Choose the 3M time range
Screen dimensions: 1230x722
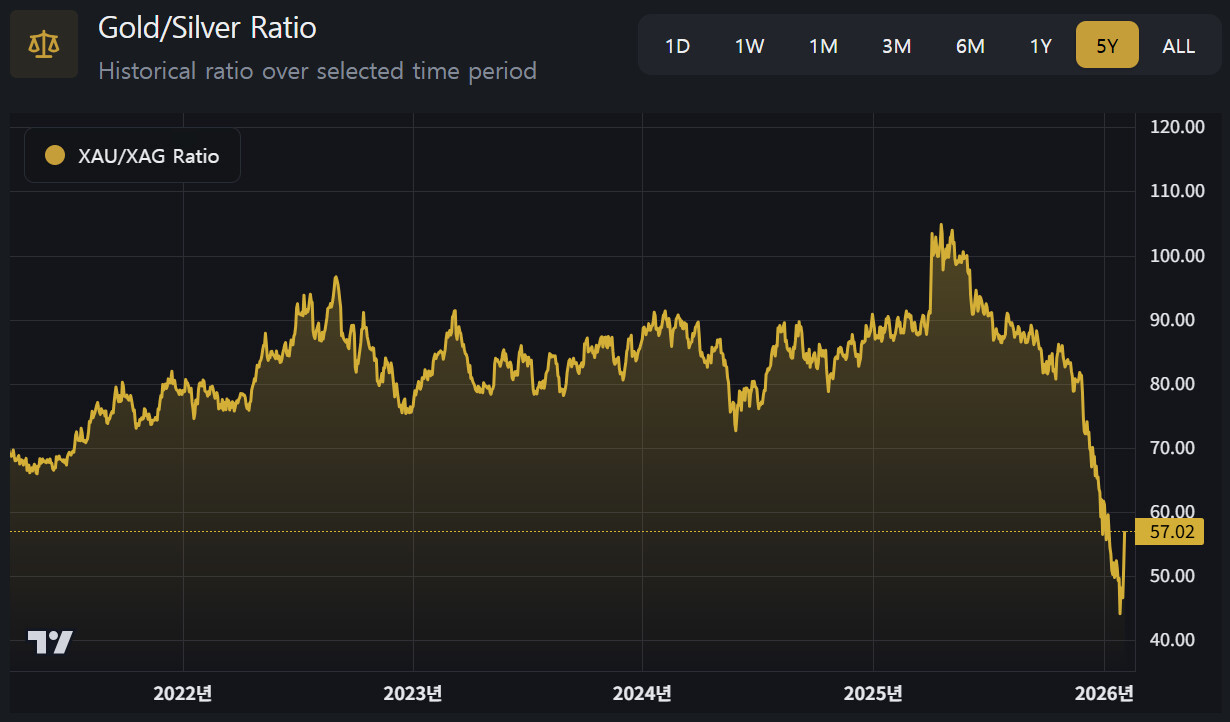coord(896,46)
